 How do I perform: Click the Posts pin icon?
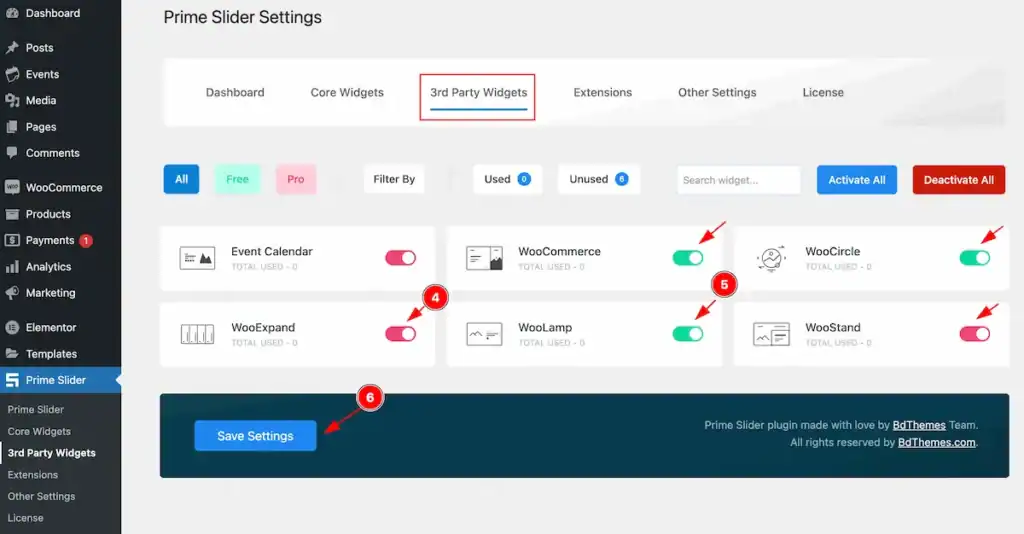point(12,48)
